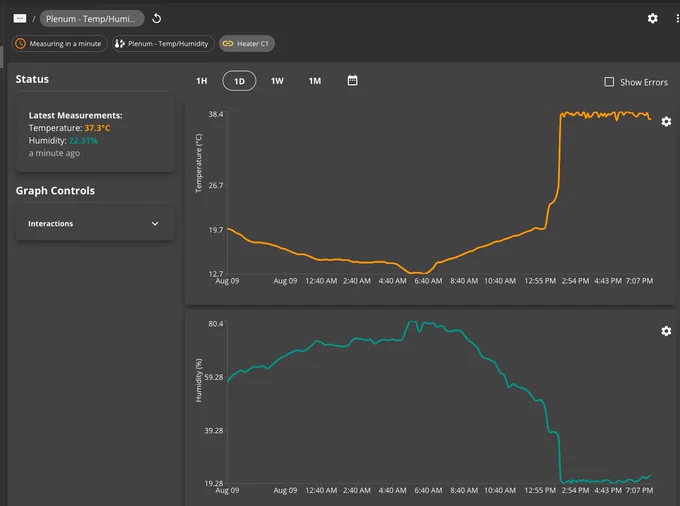Viewport: 680px width, 506px height.
Task: Click the Status heading
Action: 32,79
